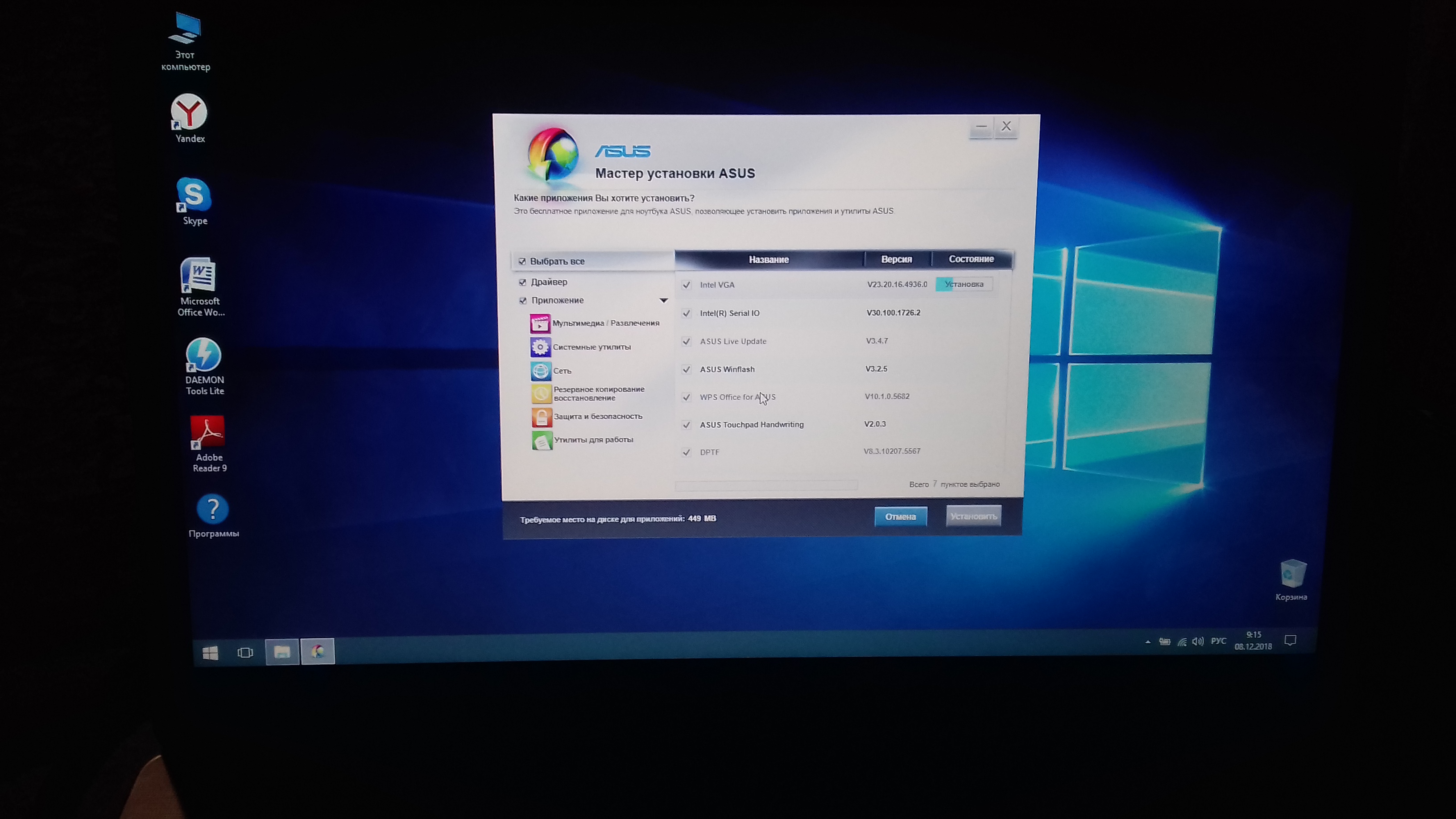Select Резервное копирование восстановление category
This screenshot has width=1456, height=819.
(x=599, y=393)
